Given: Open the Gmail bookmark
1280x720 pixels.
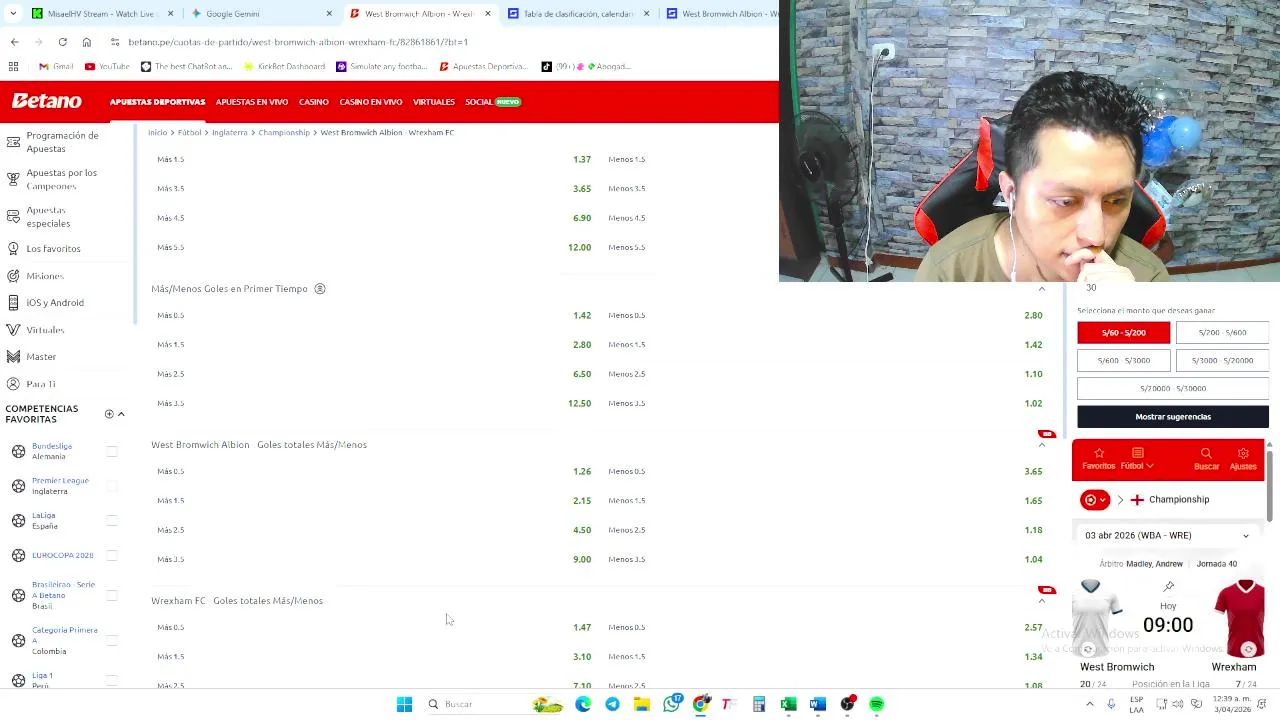Looking at the screenshot, I should click(56, 66).
